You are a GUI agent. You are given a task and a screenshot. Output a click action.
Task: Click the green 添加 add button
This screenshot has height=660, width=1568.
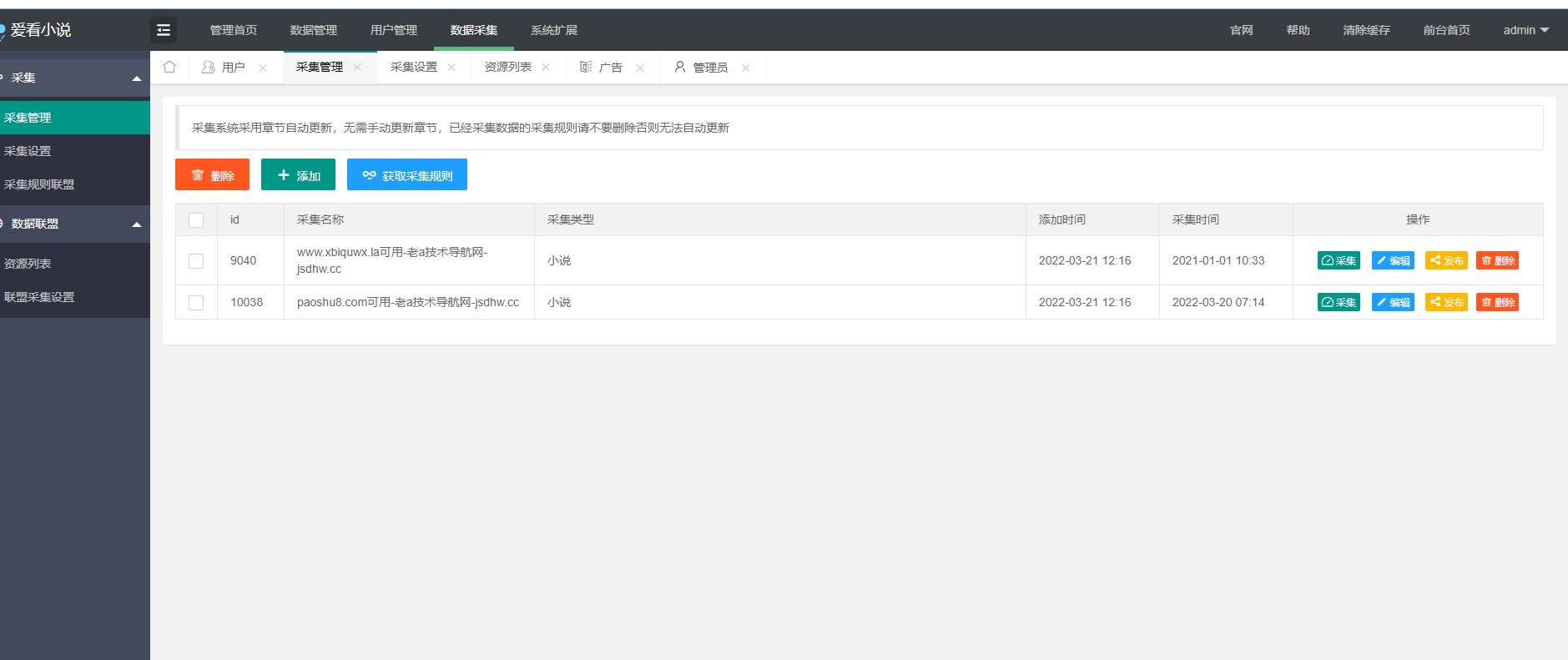coord(298,175)
